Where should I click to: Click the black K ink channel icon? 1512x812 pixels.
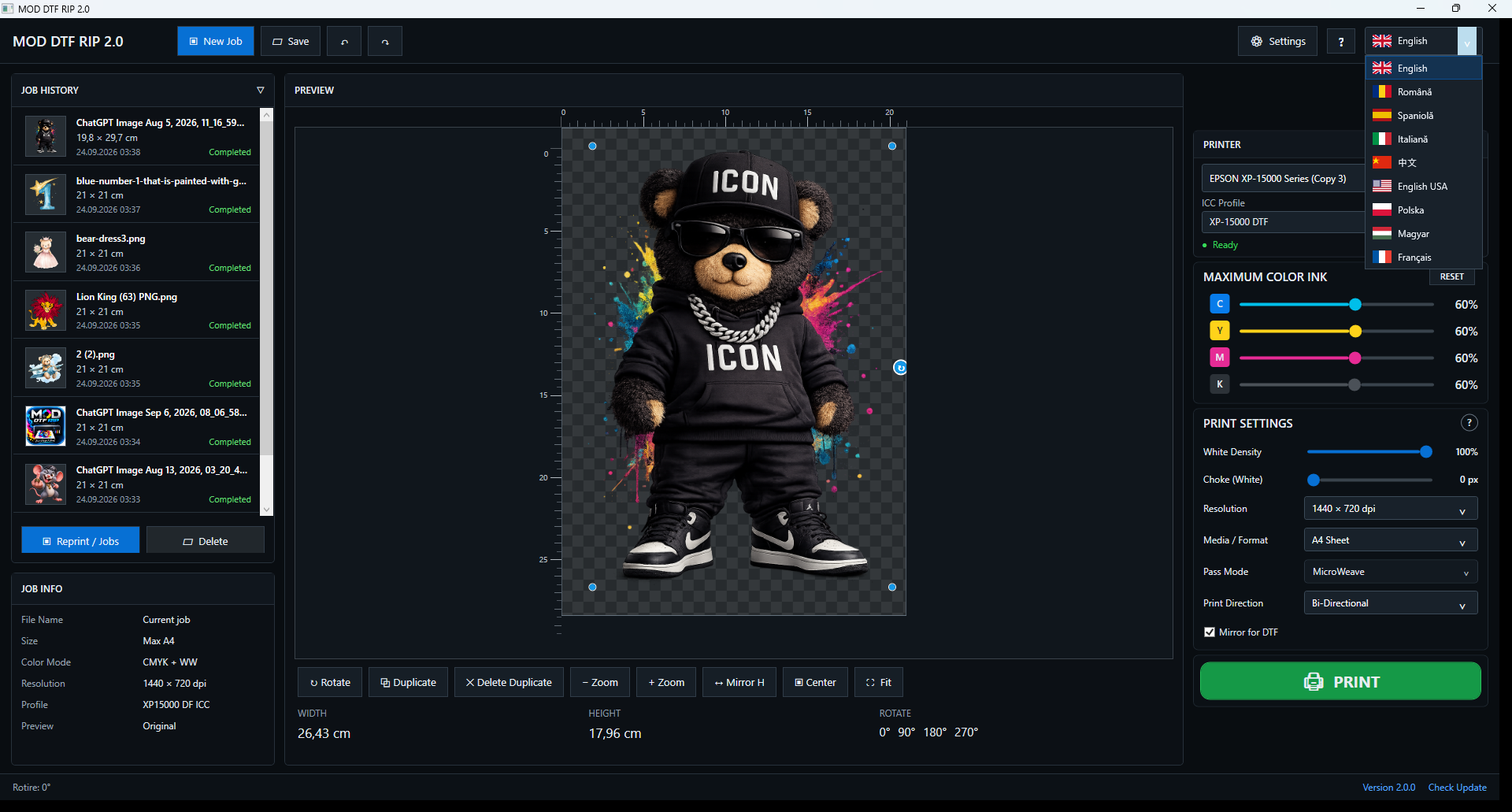point(1220,384)
